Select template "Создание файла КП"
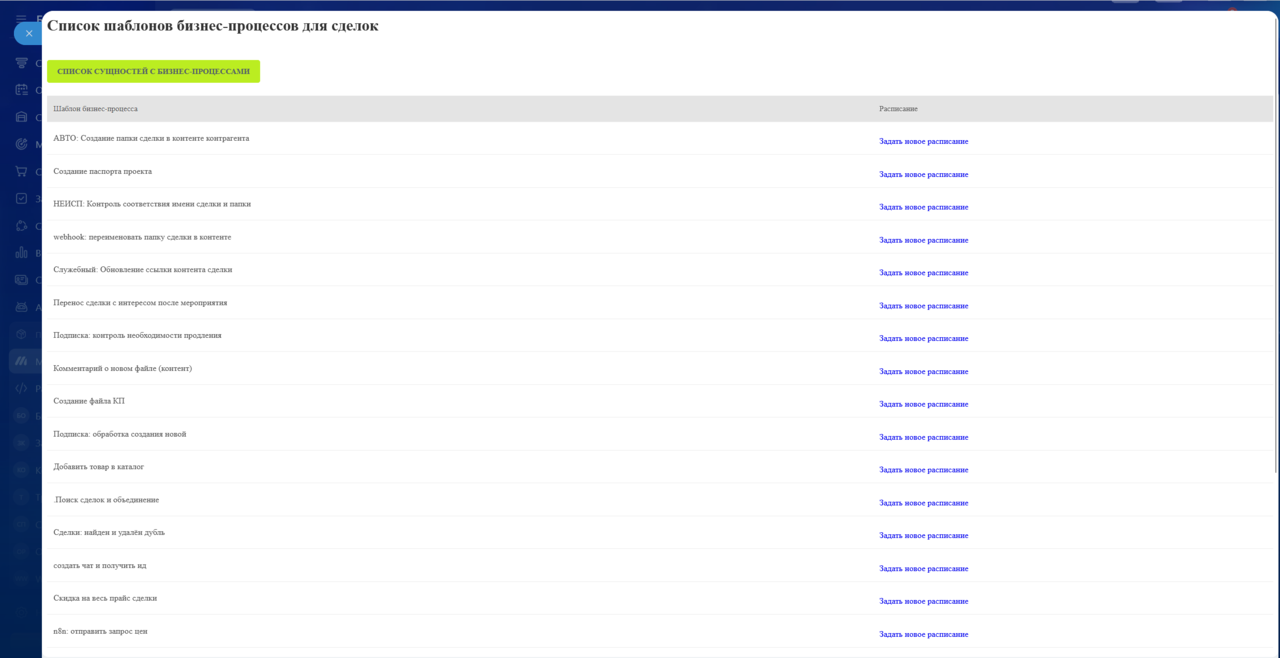 [x=89, y=401]
